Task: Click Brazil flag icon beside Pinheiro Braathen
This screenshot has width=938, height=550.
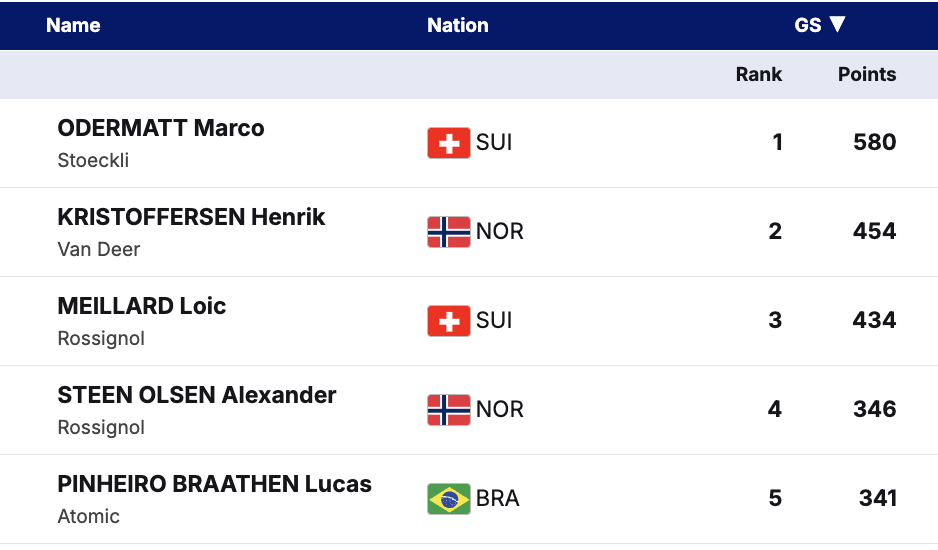Action: click(448, 499)
